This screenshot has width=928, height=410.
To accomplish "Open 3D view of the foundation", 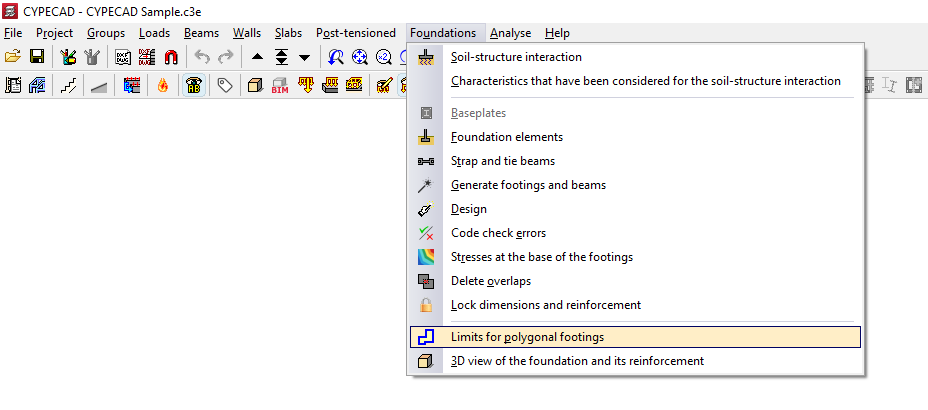I will [577, 361].
